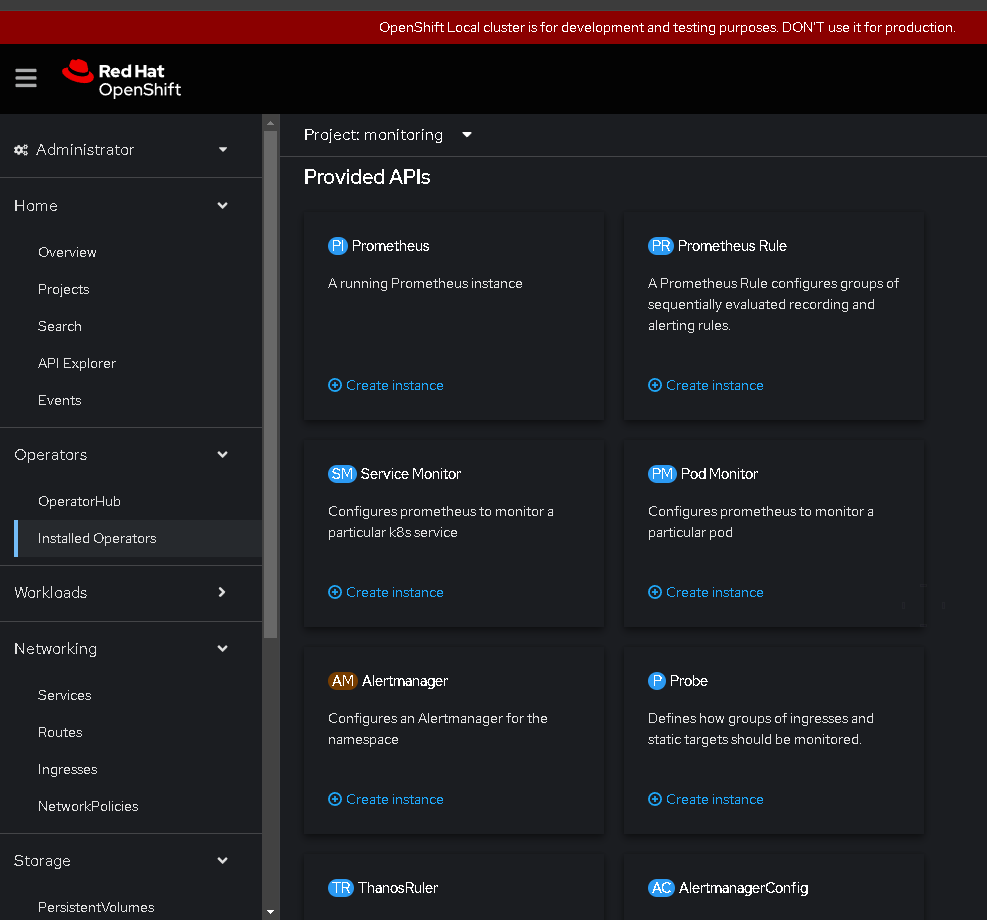Open Services under Networking

[65, 695]
